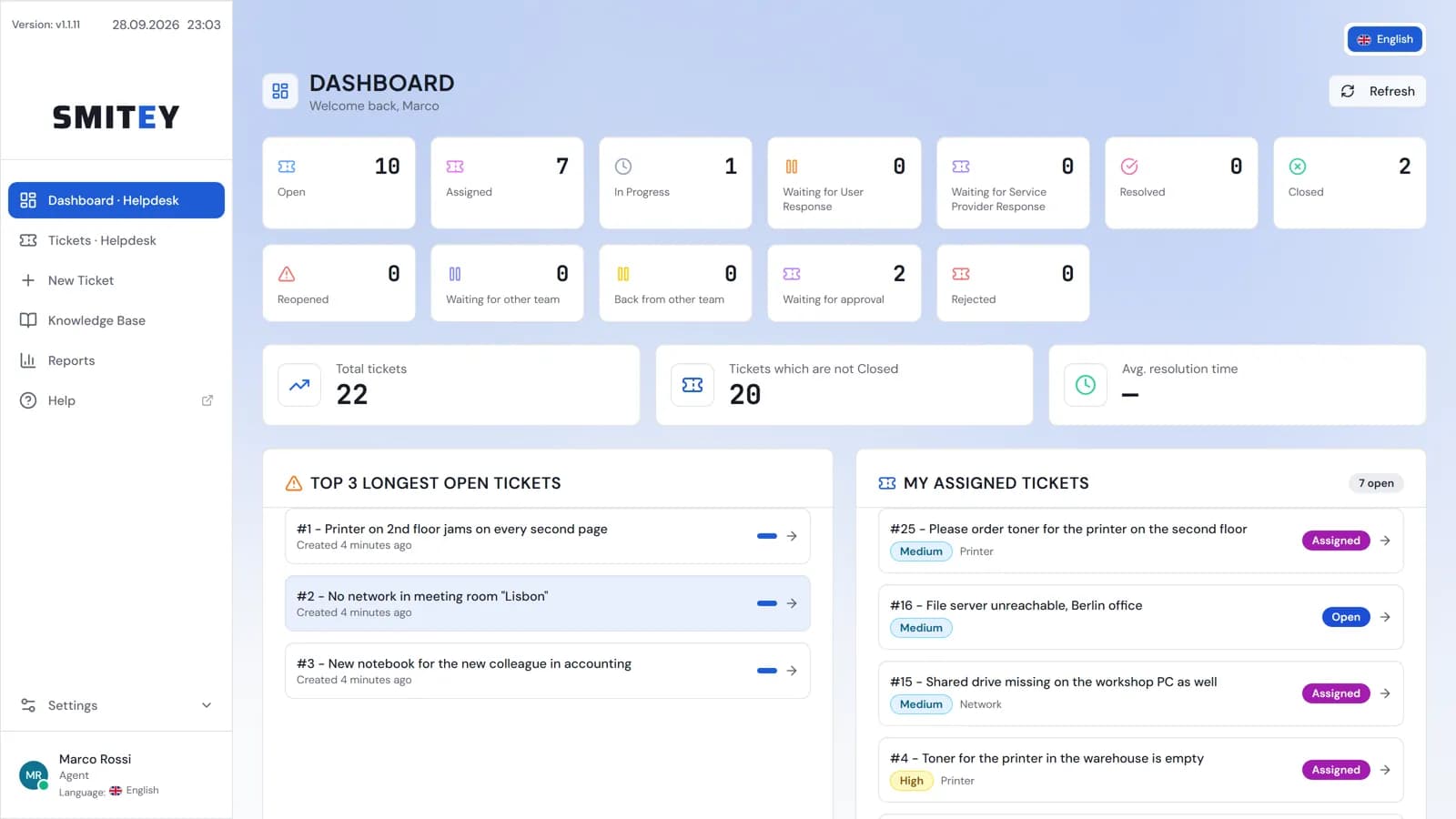Click the Total tickets value 22
The height and width of the screenshot is (819, 1456).
click(x=352, y=394)
